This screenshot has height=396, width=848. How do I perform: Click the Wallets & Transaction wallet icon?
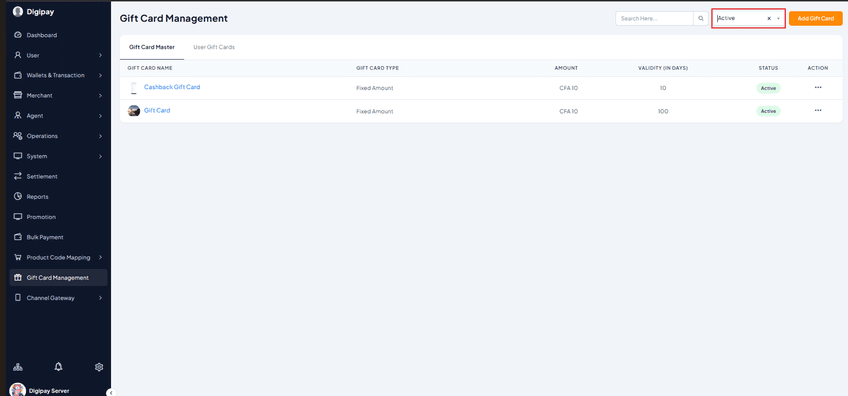(18, 75)
